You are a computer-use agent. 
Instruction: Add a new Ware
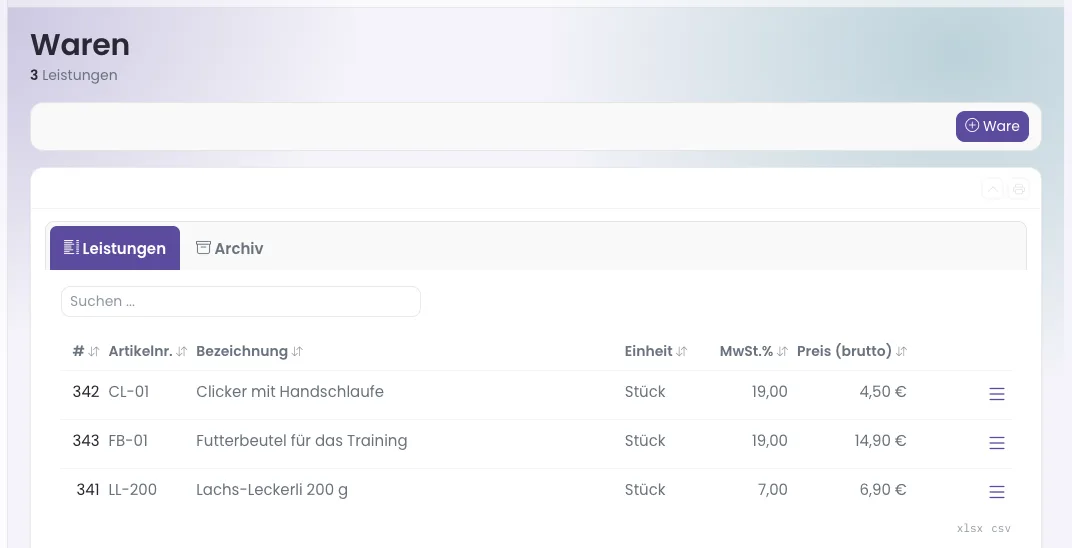click(992, 126)
